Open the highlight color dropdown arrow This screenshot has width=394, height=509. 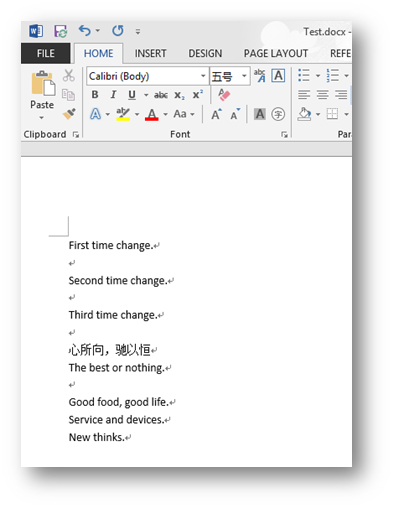[x=137, y=114]
